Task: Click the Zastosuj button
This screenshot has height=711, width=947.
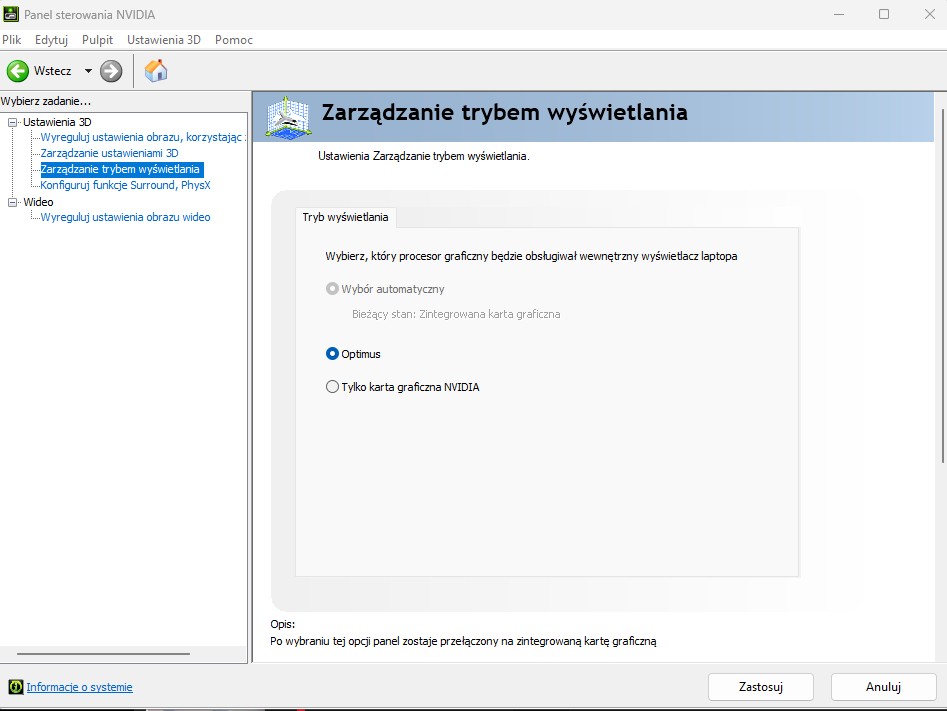Action: click(x=760, y=687)
